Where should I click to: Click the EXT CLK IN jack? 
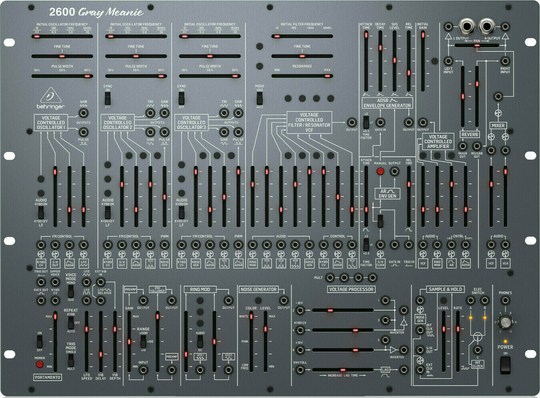click(x=420, y=370)
